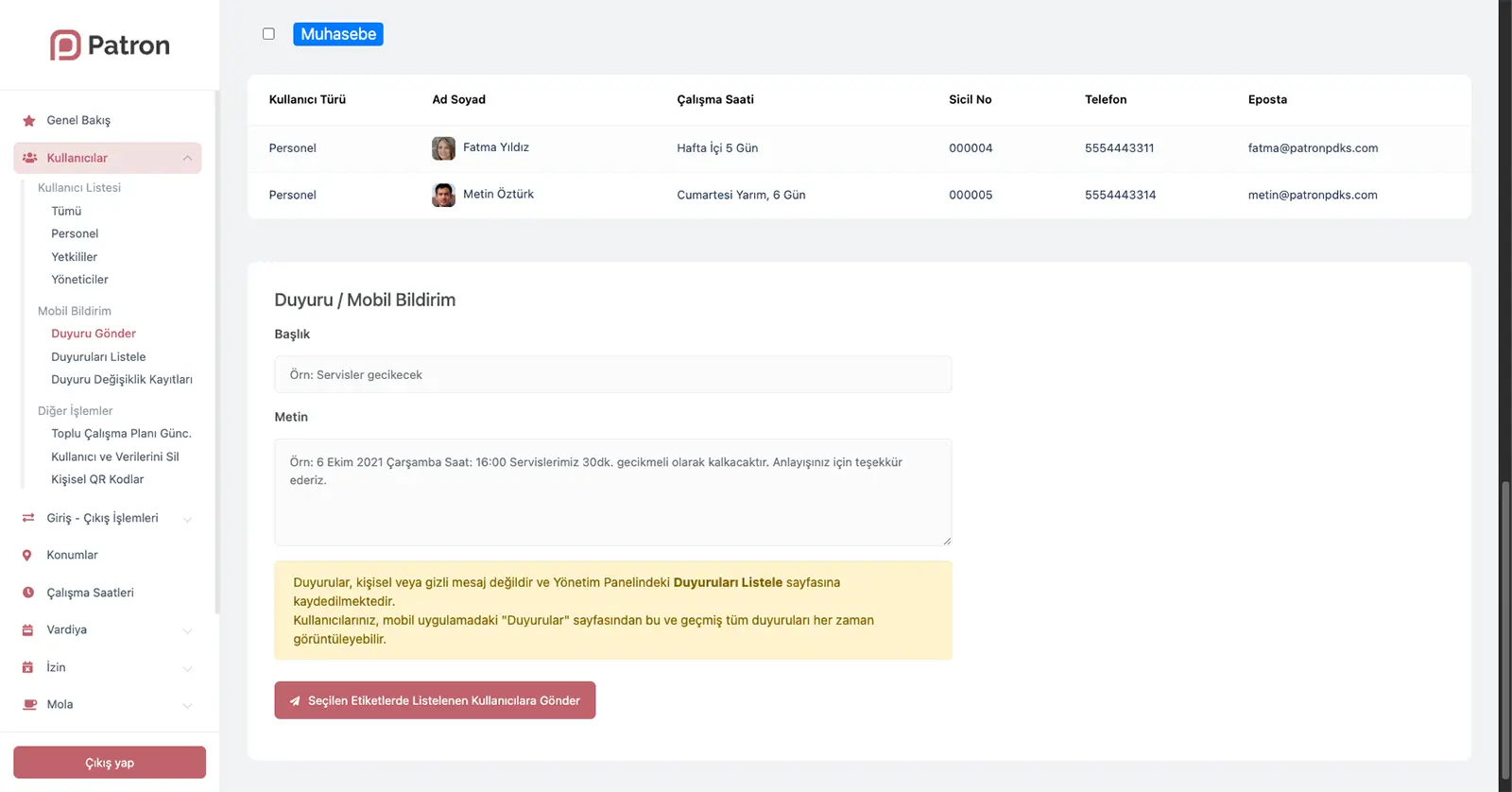The image size is (1512, 792).
Task: Click the Çıkış yap logout button
Action: click(110, 763)
